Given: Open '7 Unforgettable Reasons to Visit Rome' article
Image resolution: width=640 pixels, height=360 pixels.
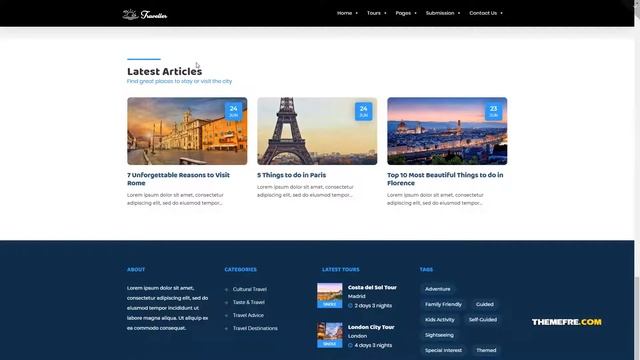Looking at the screenshot, I should pyautogui.click(x=178, y=179).
